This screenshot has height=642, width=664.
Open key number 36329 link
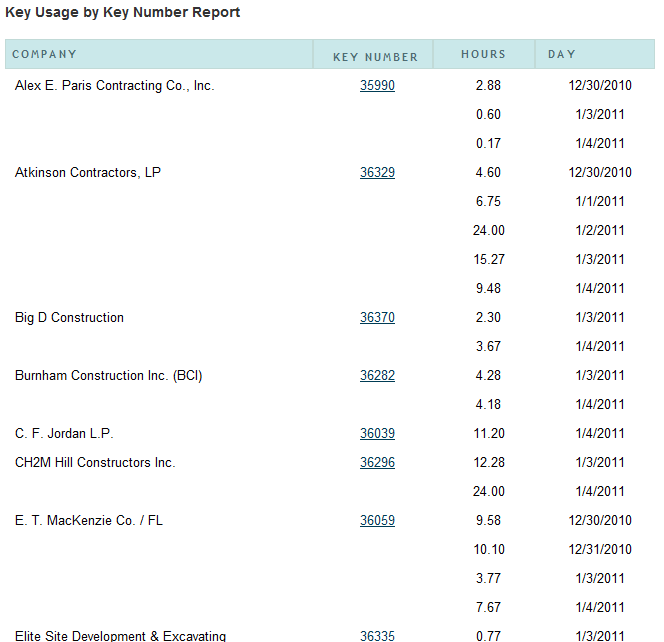click(x=377, y=173)
